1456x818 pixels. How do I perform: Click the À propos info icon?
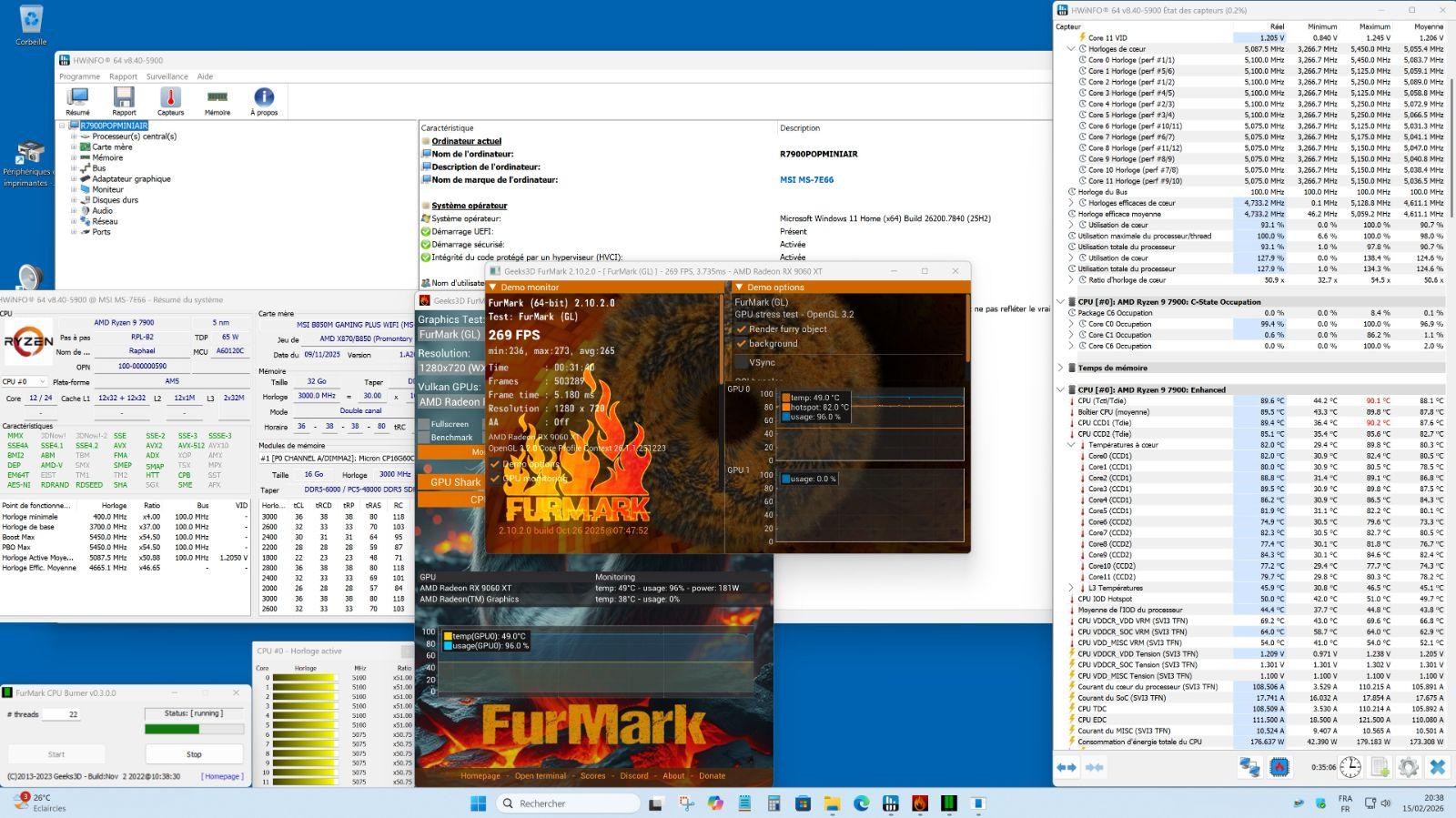click(264, 99)
